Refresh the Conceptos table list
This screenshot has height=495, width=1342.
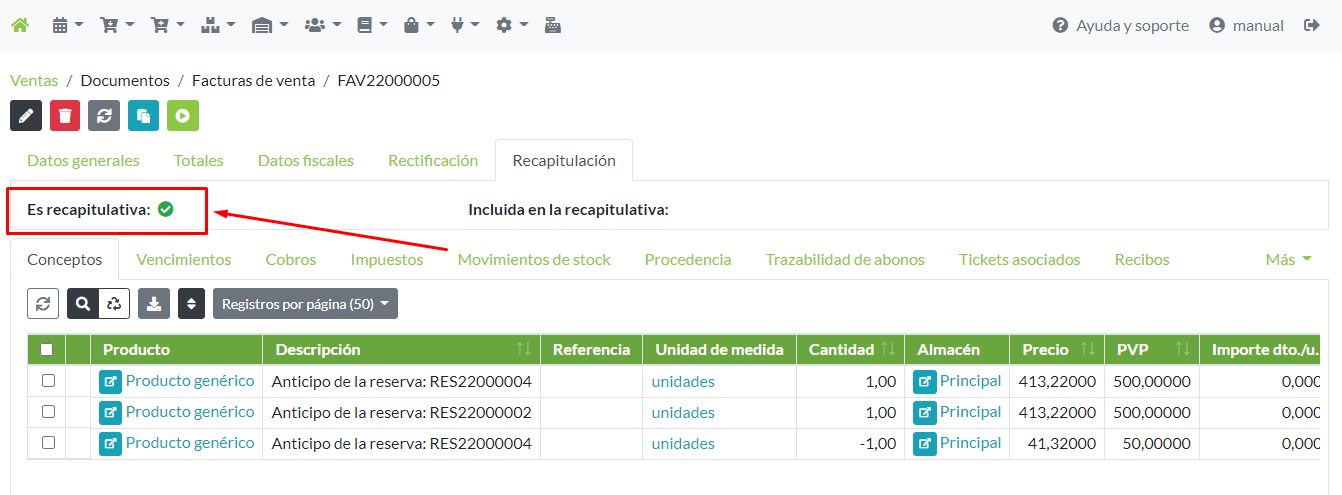click(43, 304)
